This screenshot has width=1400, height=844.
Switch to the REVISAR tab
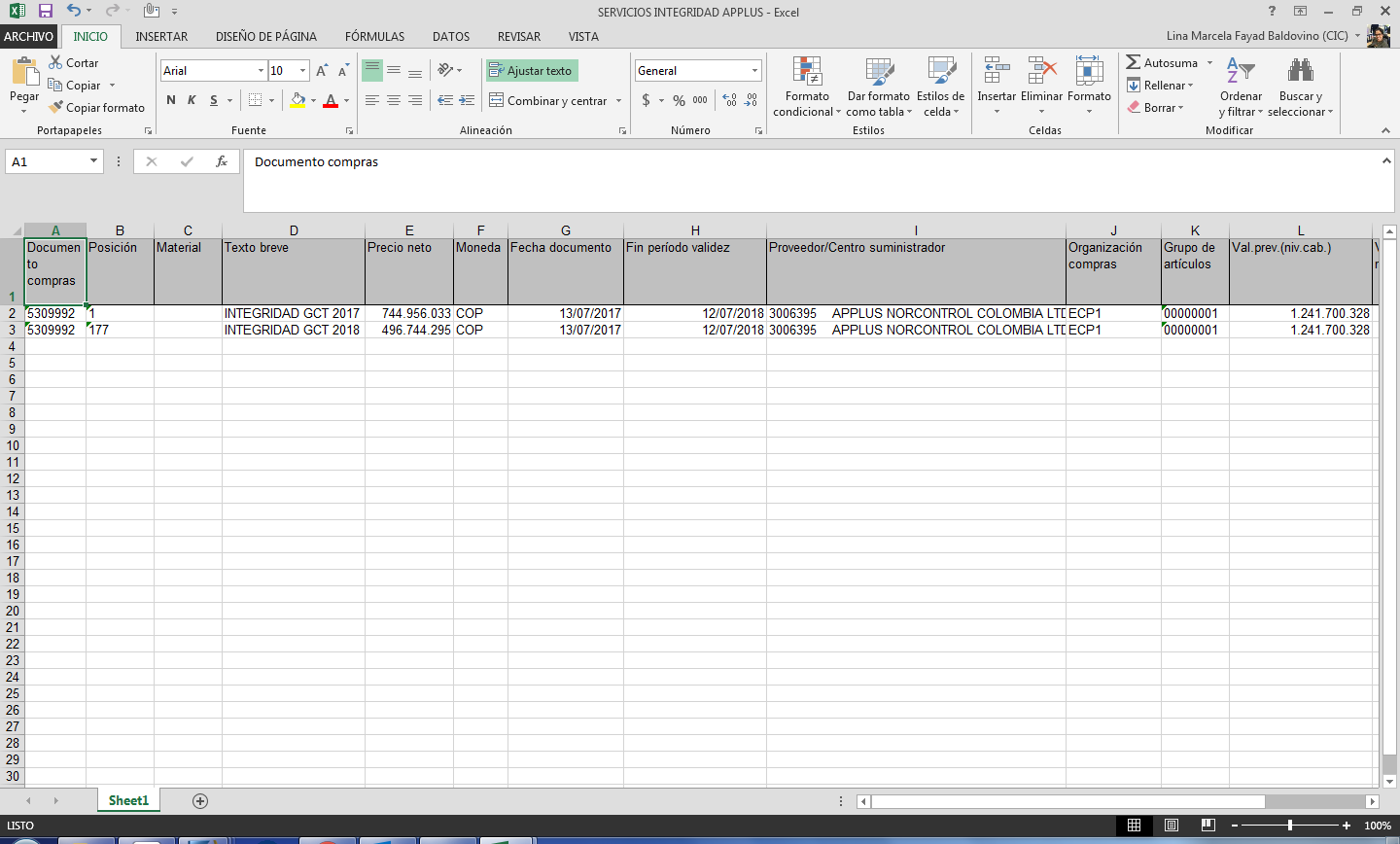pyautogui.click(x=519, y=36)
